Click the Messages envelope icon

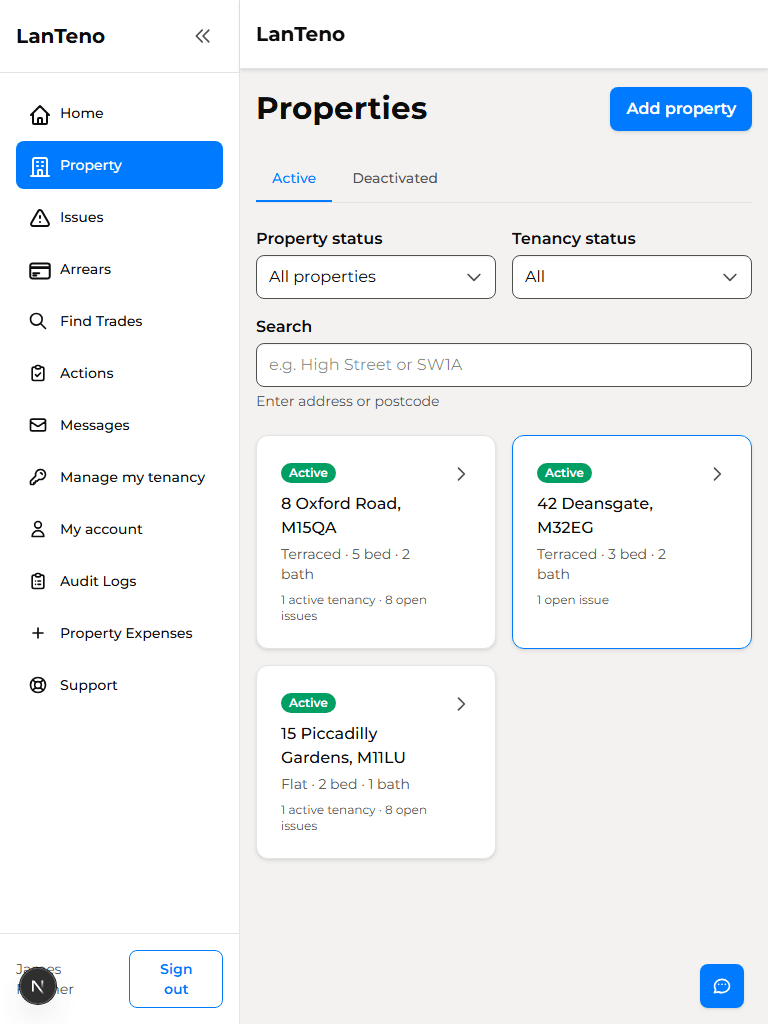[38, 425]
